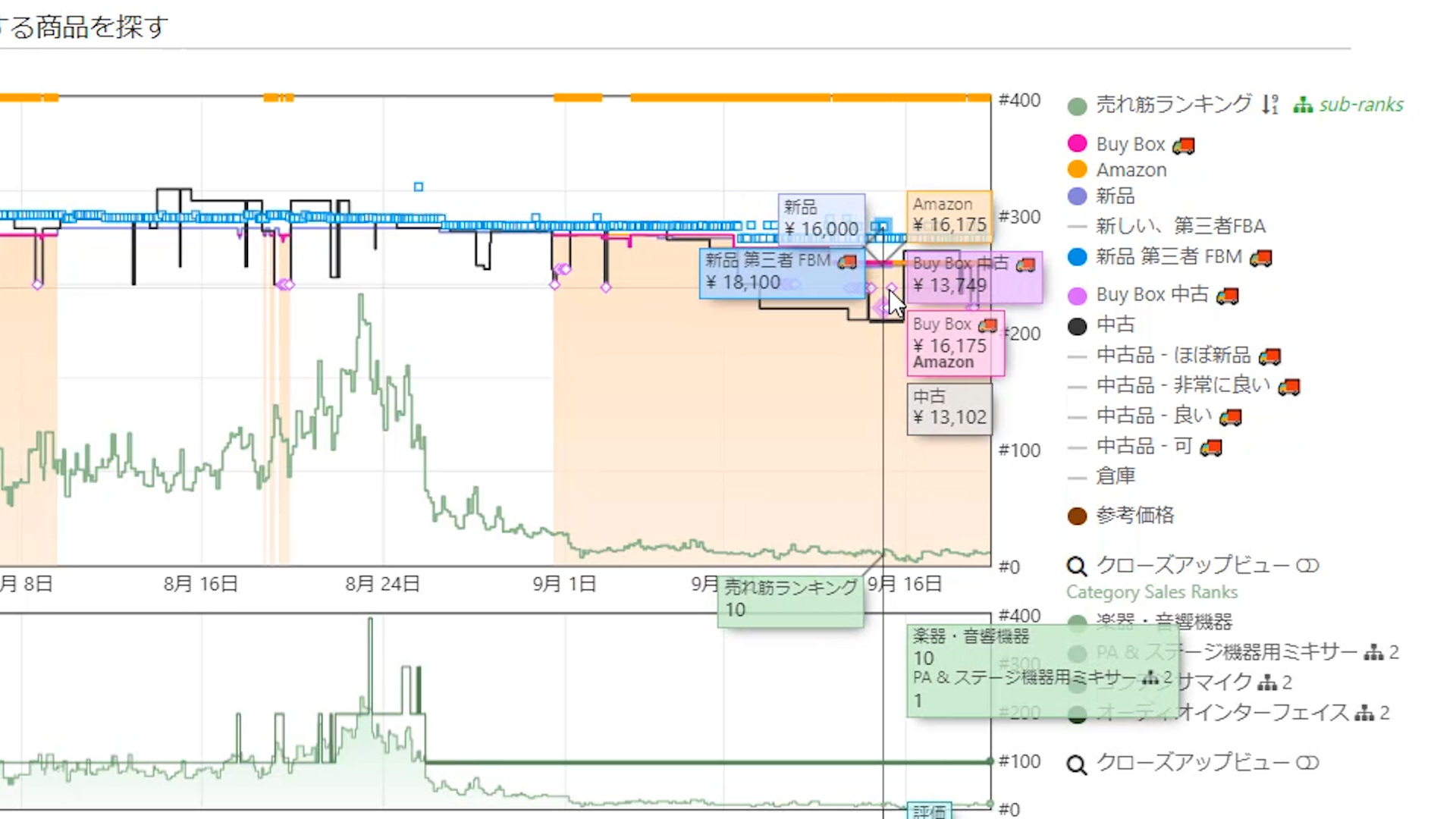The height and width of the screenshot is (819, 1456).
Task: Expand オーディオインターフェイス sub-rank hierarchy icon
Action: point(1364,714)
